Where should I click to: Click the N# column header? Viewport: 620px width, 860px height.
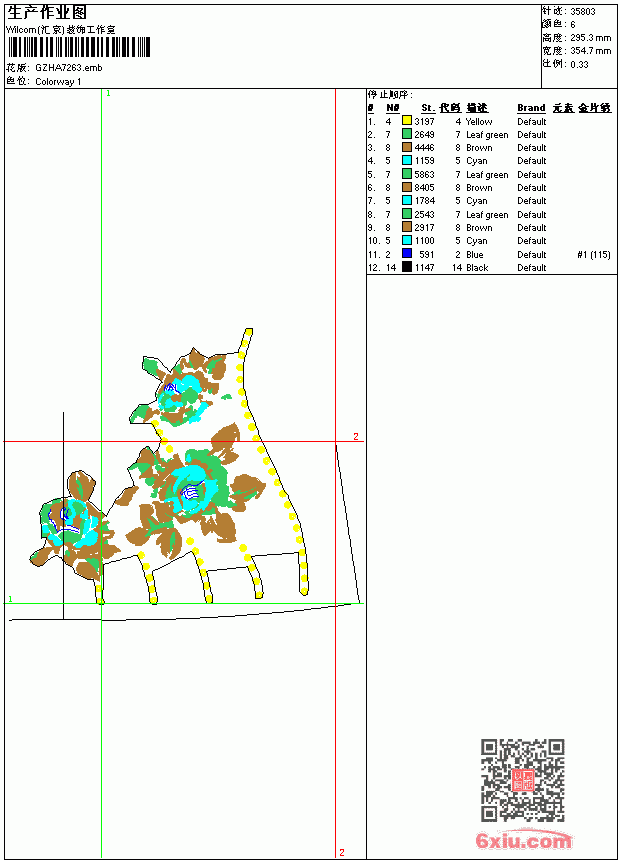point(392,108)
